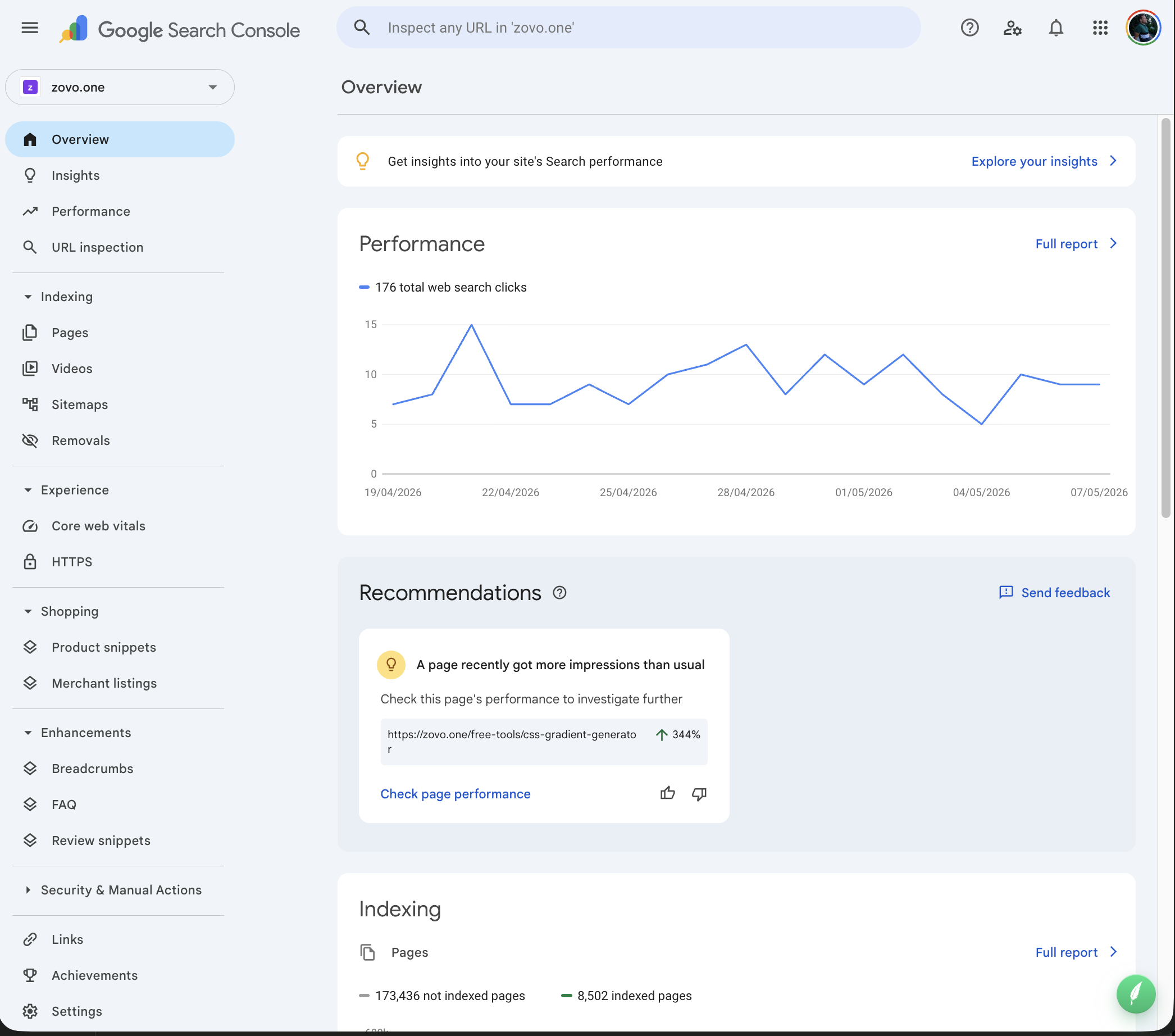This screenshot has height=1036, width=1175.
Task: Open Pages under Indexing
Action: [120, 333]
